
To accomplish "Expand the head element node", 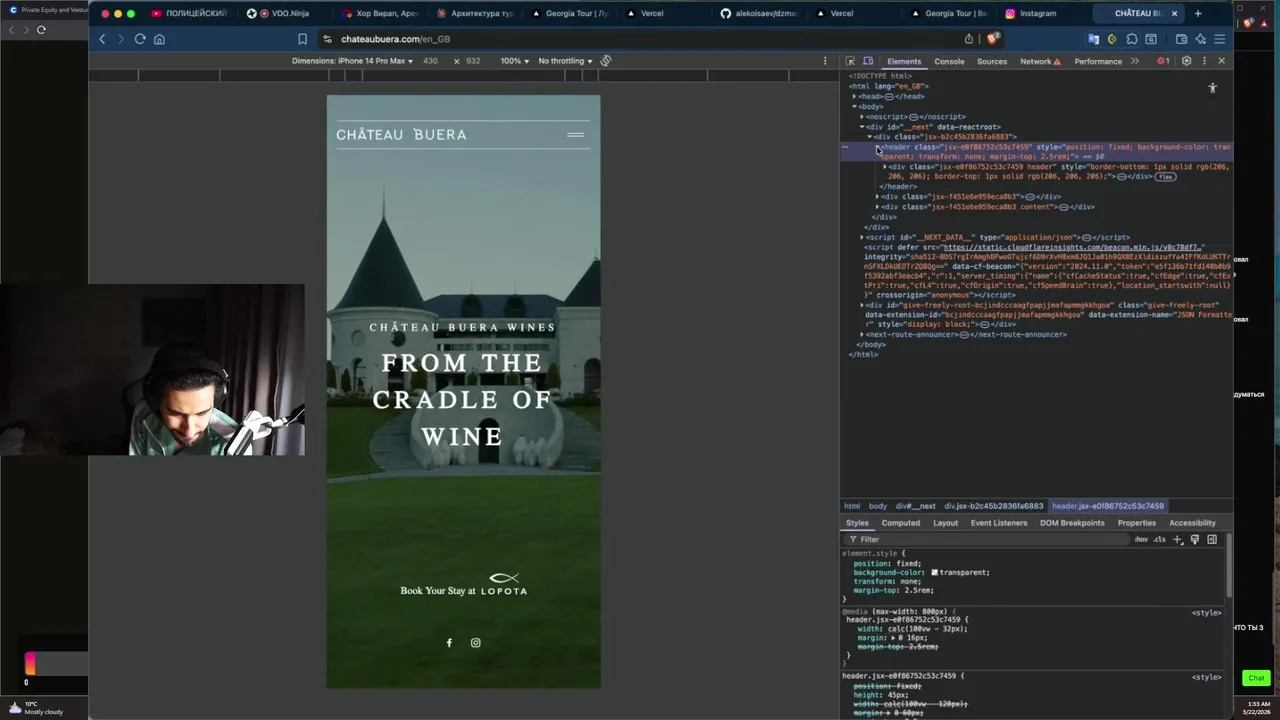I will click(x=854, y=97).
